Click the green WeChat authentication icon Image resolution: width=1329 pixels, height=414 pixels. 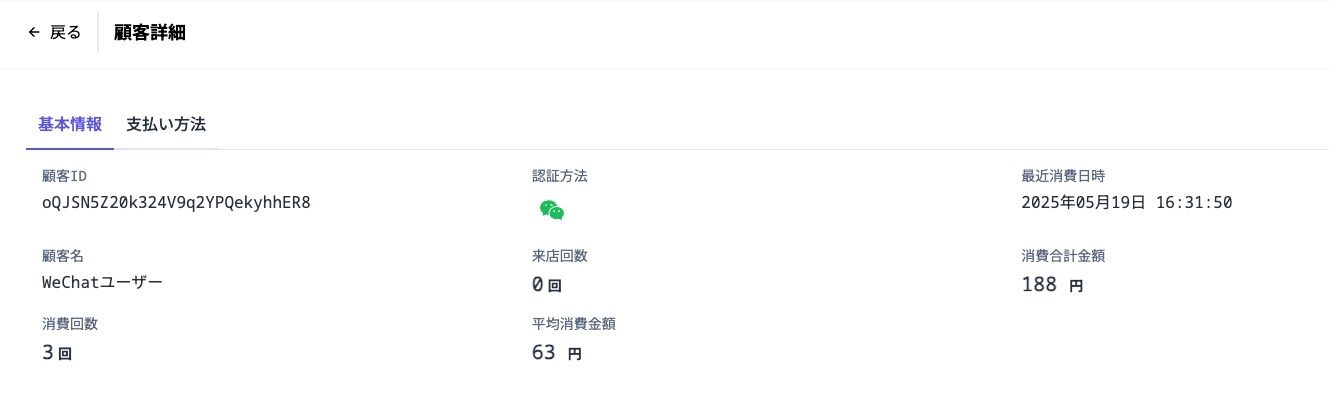tap(552, 210)
